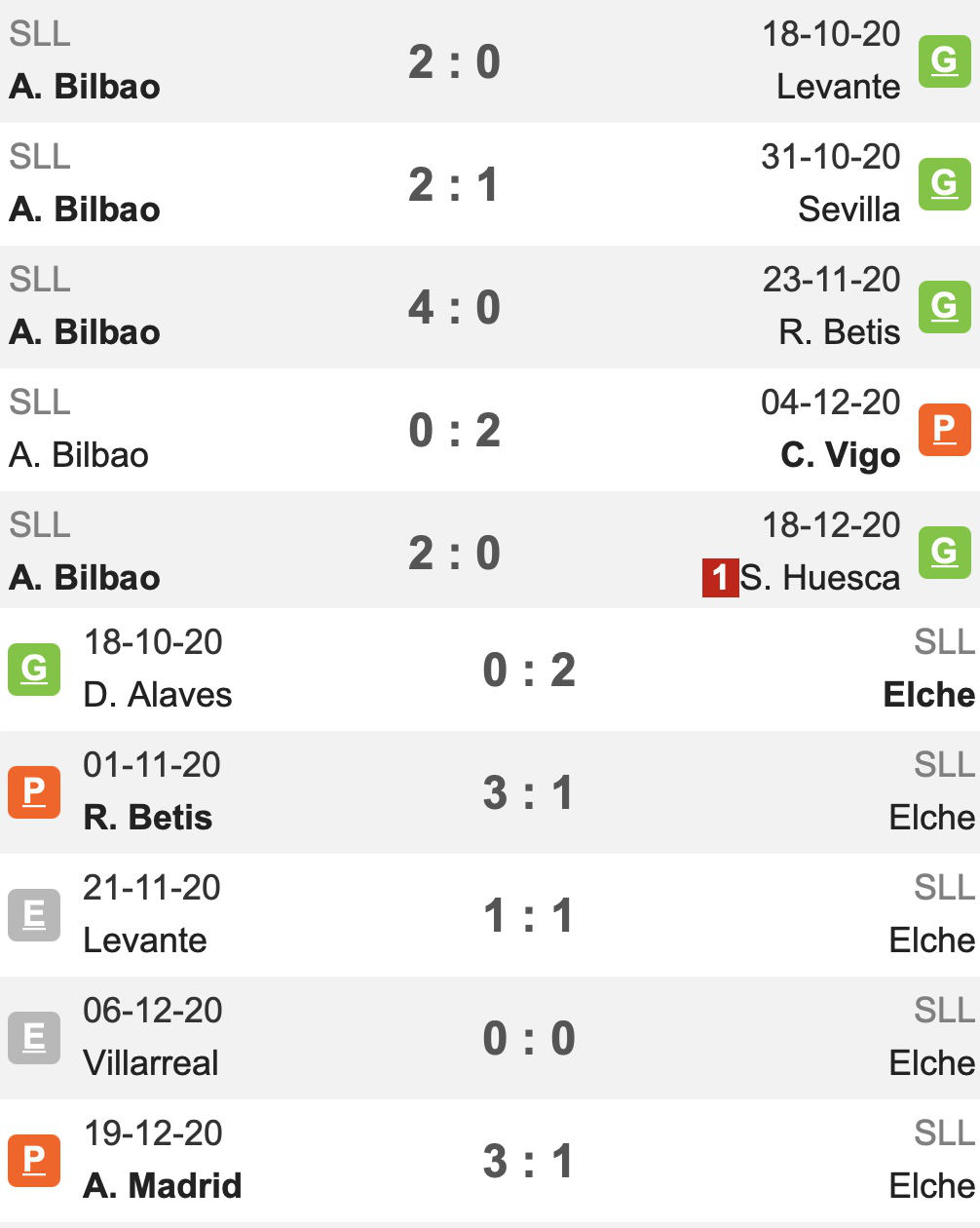The height and width of the screenshot is (1228, 980).
Task: Select the C. Vigo team name
Action: tap(841, 455)
